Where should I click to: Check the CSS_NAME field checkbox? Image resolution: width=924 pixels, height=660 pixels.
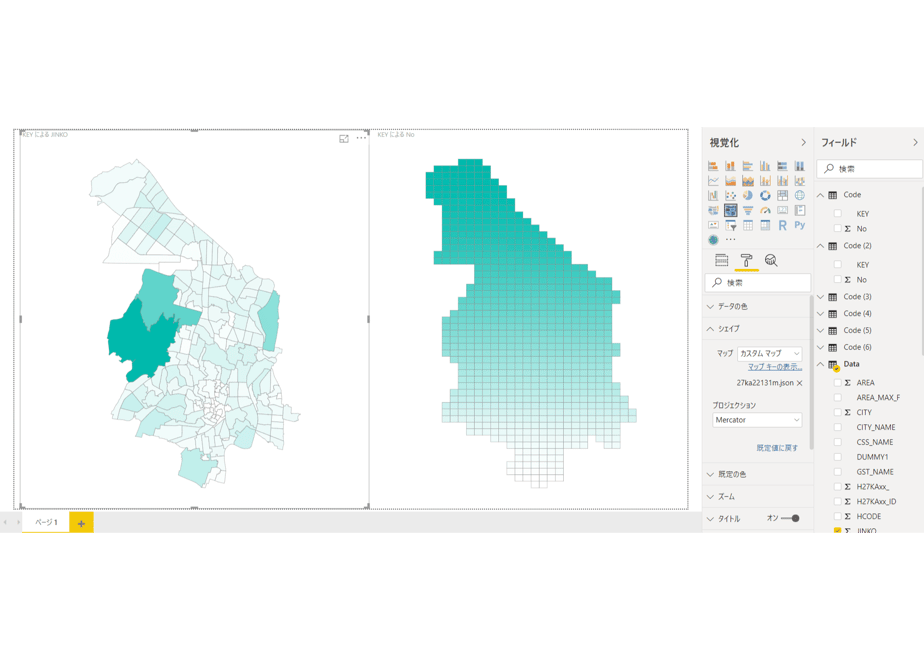coord(837,442)
